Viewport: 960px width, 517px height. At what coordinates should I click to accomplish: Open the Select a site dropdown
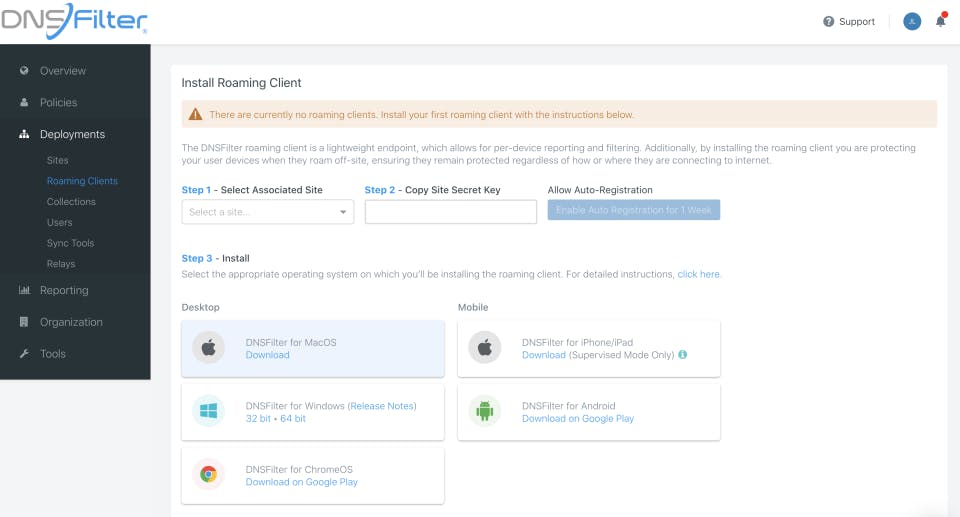tap(267, 212)
